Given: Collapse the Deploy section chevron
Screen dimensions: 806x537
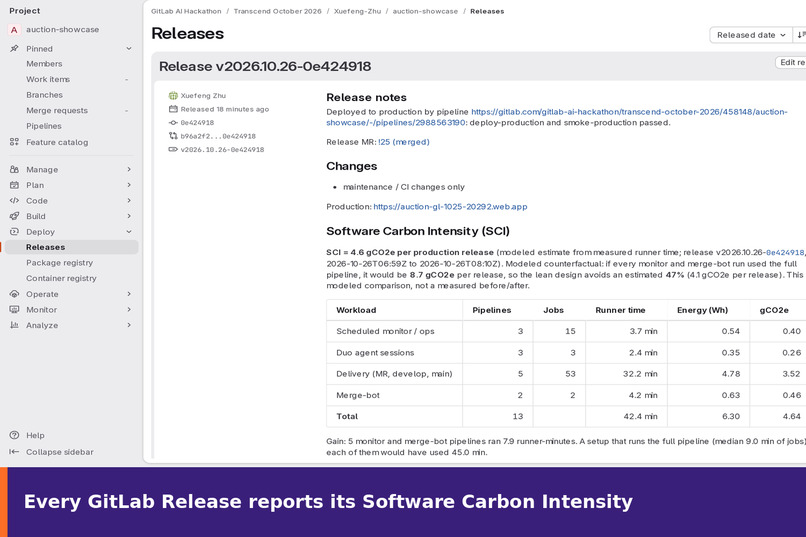Looking at the screenshot, I should 129,232.
